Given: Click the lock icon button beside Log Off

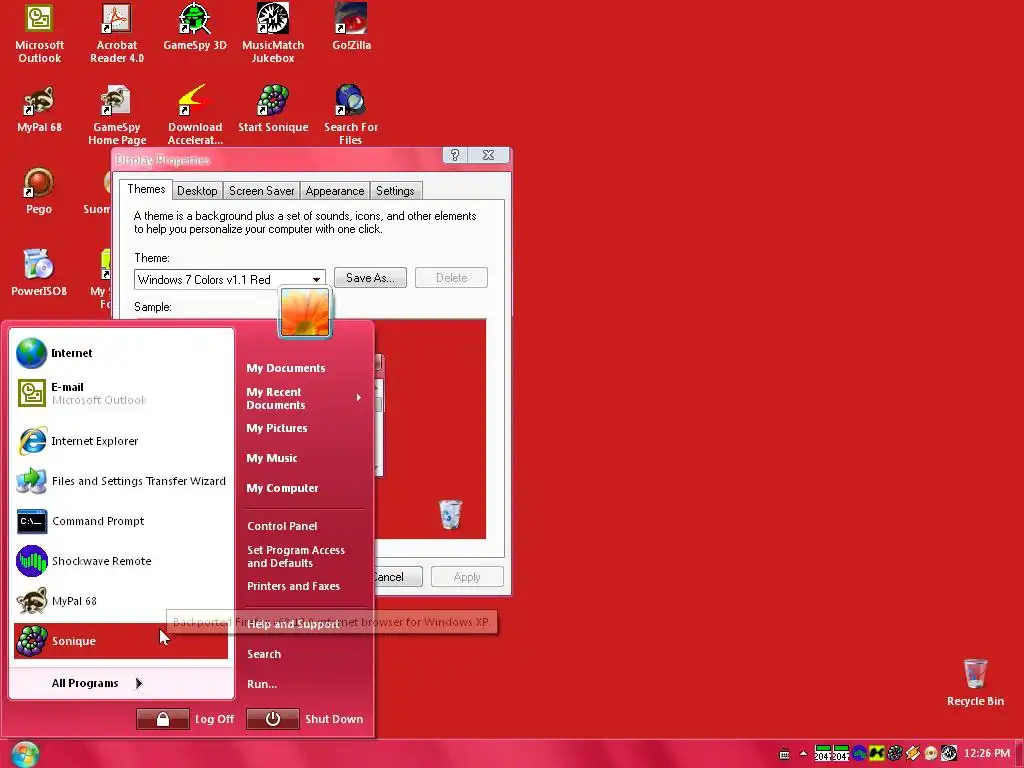Looking at the screenshot, I should 163,719.
